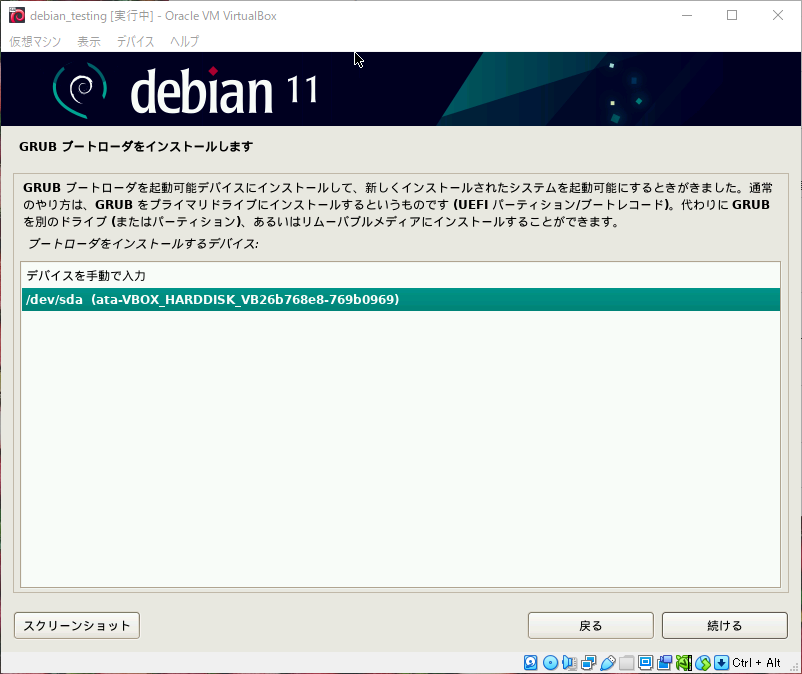Maximize the VirtualBox window
The image size is (802, 674).
(732, 15)
